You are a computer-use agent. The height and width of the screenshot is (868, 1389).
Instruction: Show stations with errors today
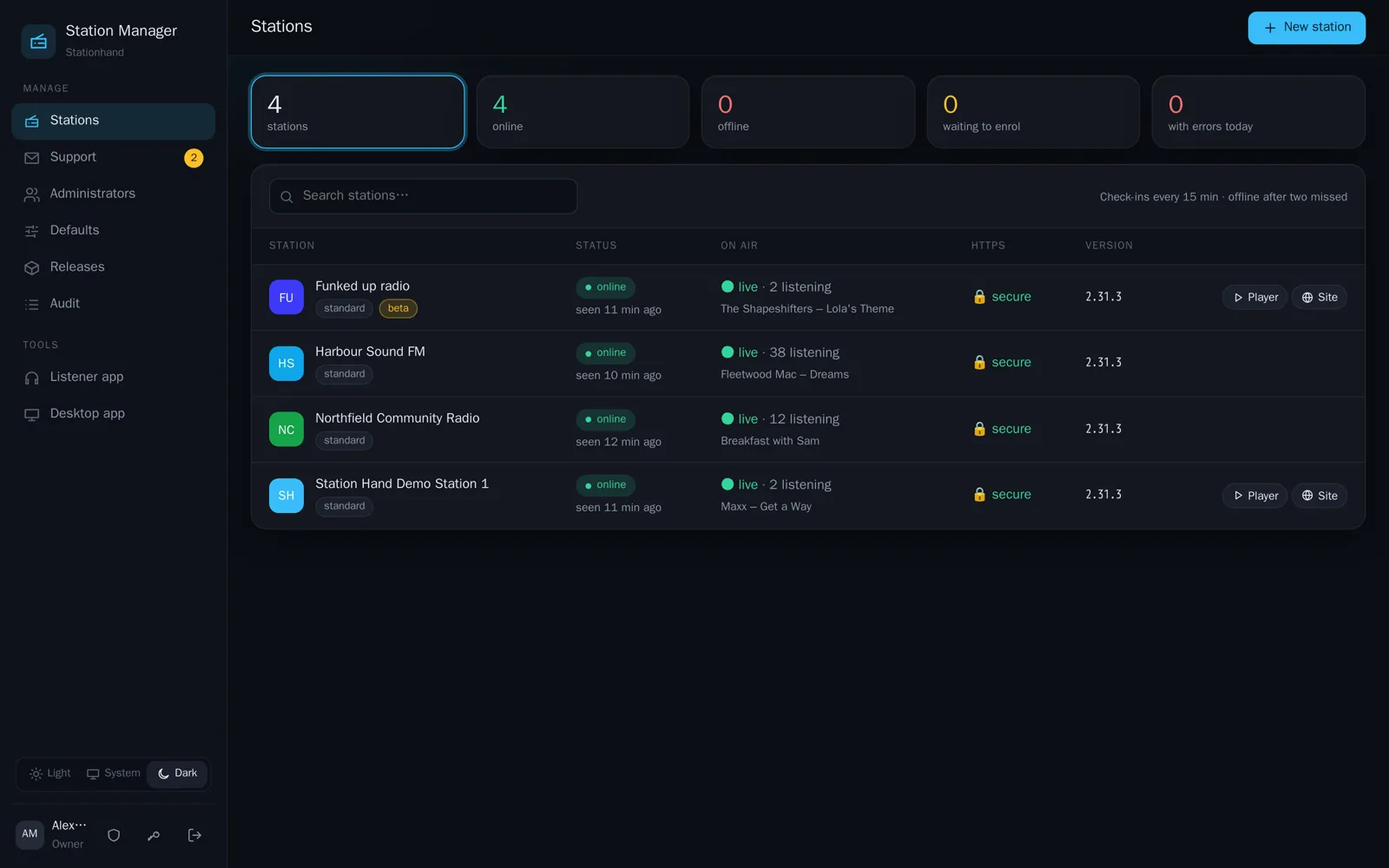1258,112
